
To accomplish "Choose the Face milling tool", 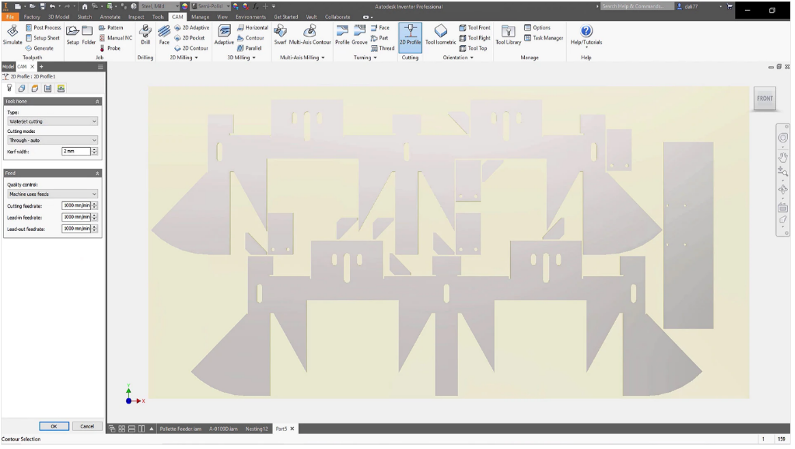I will point(164,34).
